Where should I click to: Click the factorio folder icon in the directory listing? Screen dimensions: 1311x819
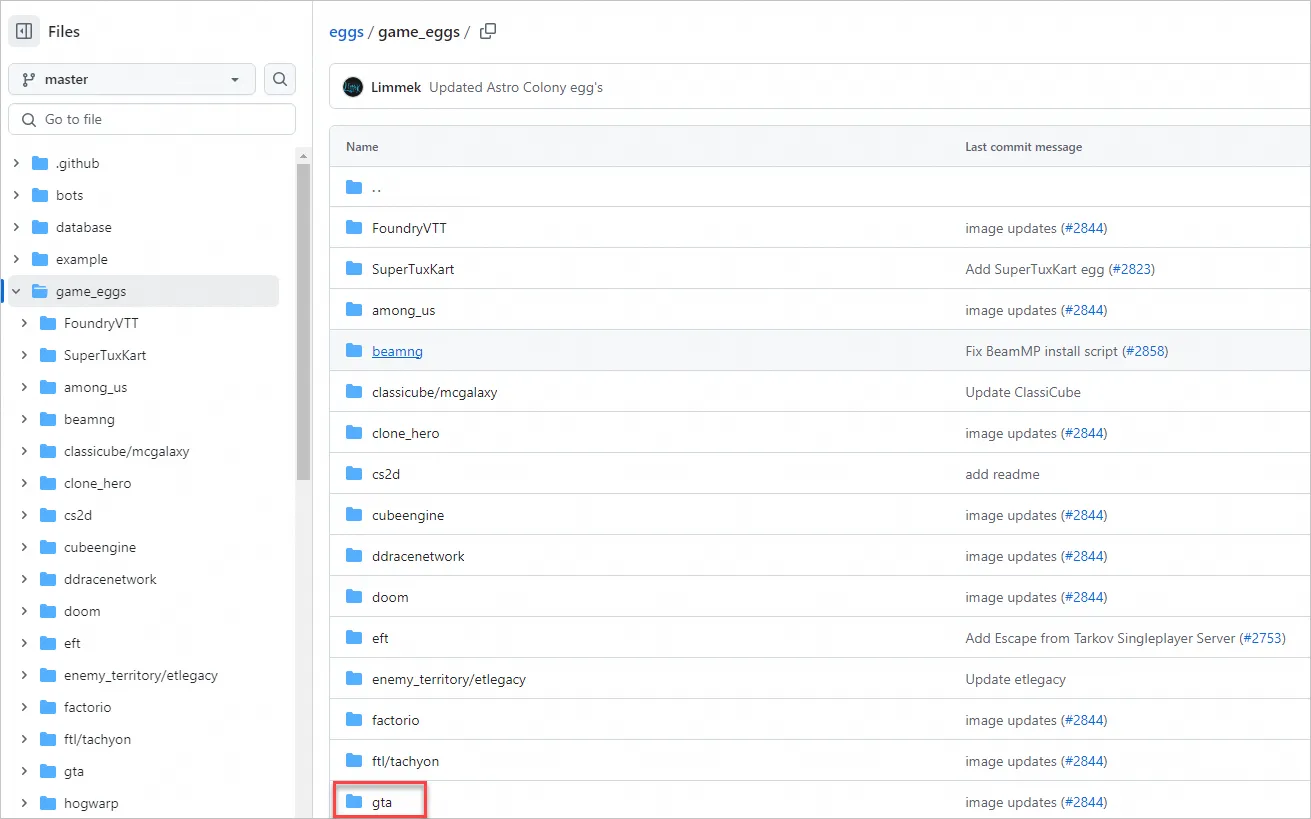(x=354, y=720)
